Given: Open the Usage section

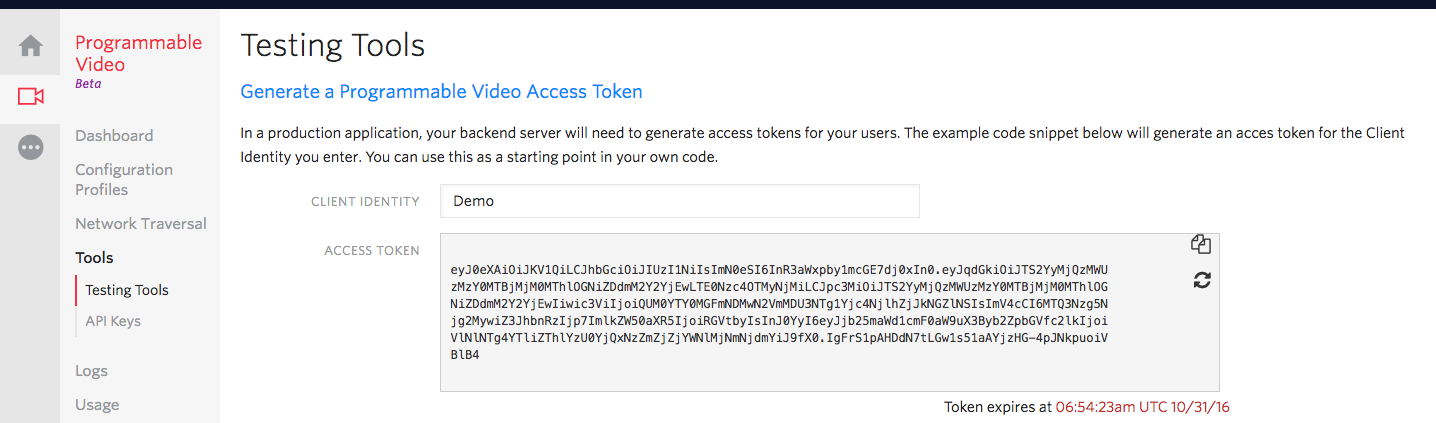Looking at the screenshot, I should coord(97,405).
